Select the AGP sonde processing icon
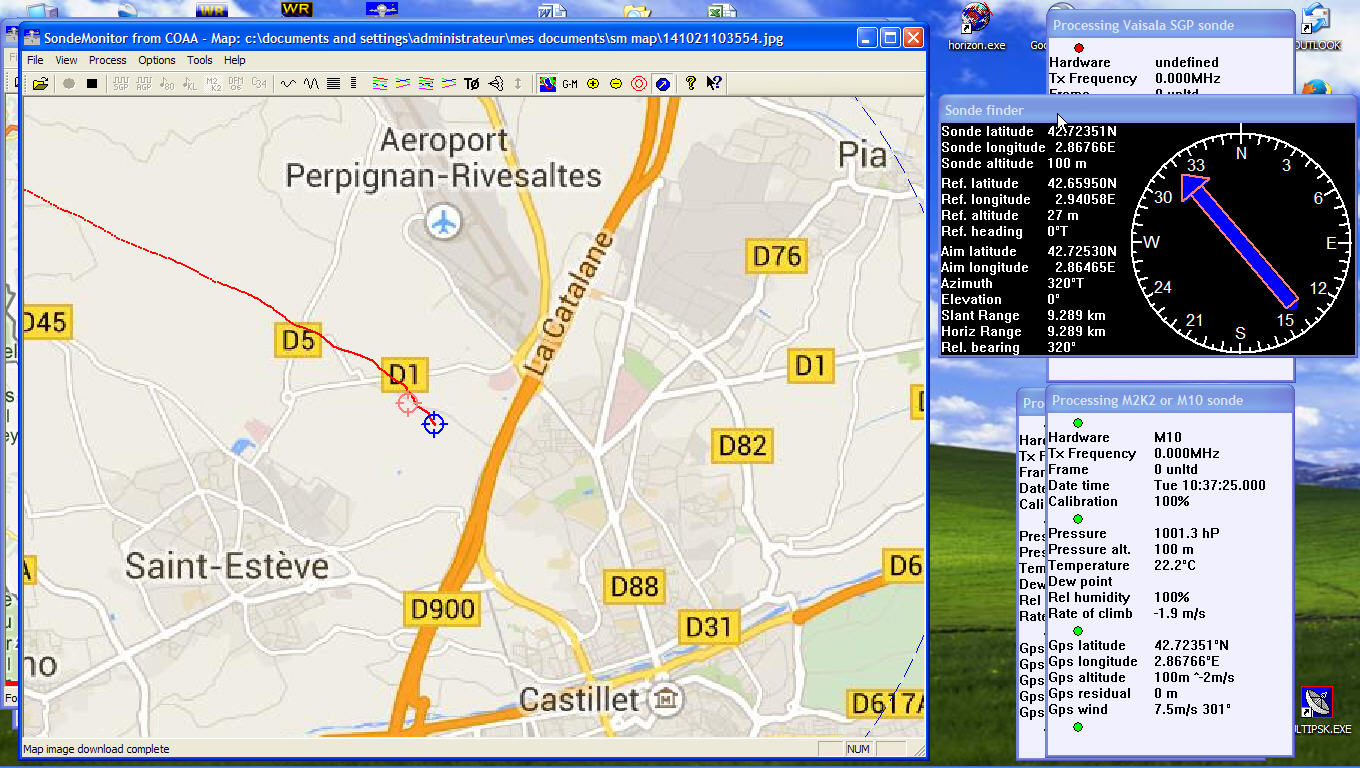 point(144,84)
